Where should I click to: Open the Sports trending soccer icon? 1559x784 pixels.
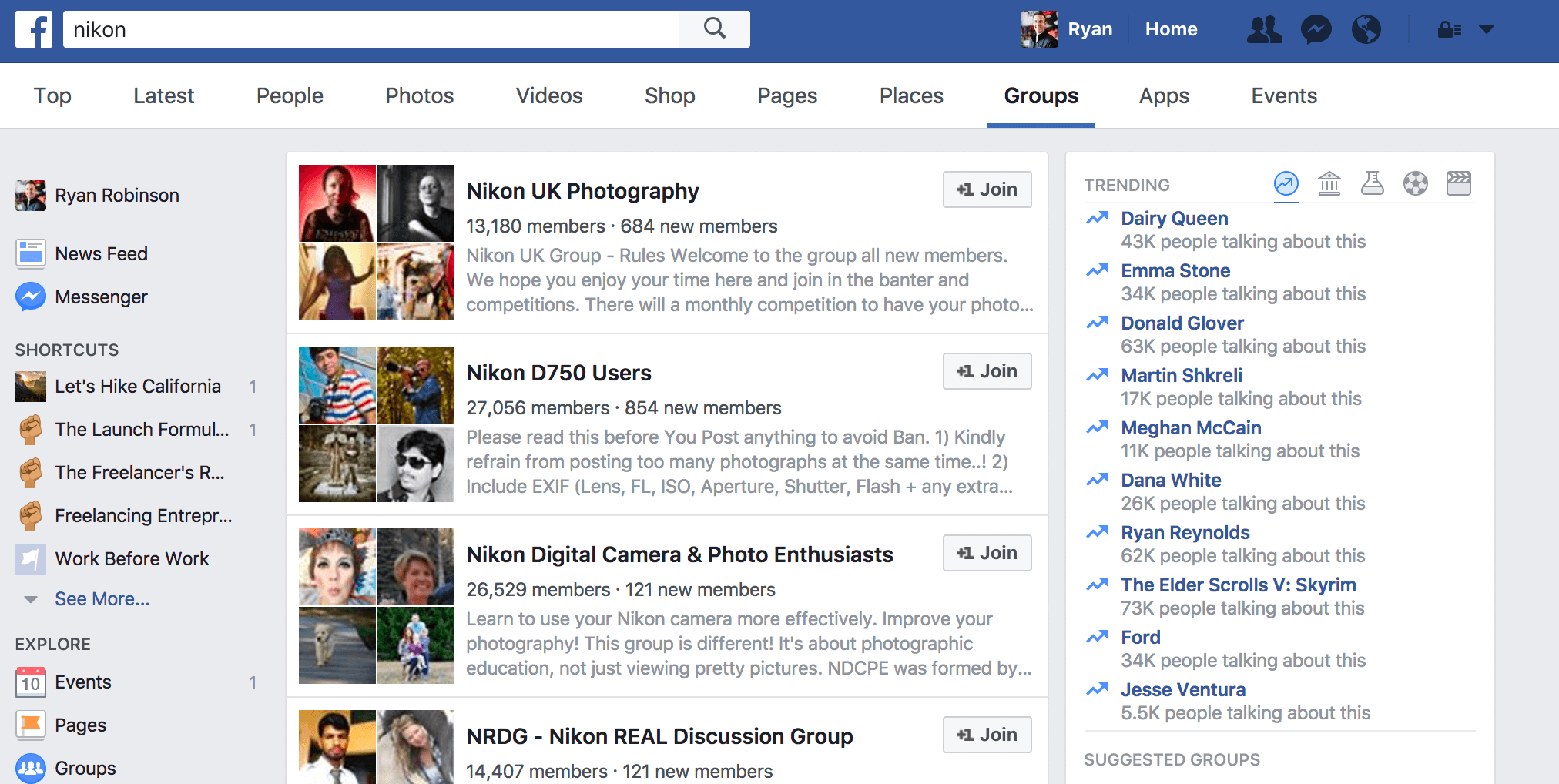[1417, 184]
